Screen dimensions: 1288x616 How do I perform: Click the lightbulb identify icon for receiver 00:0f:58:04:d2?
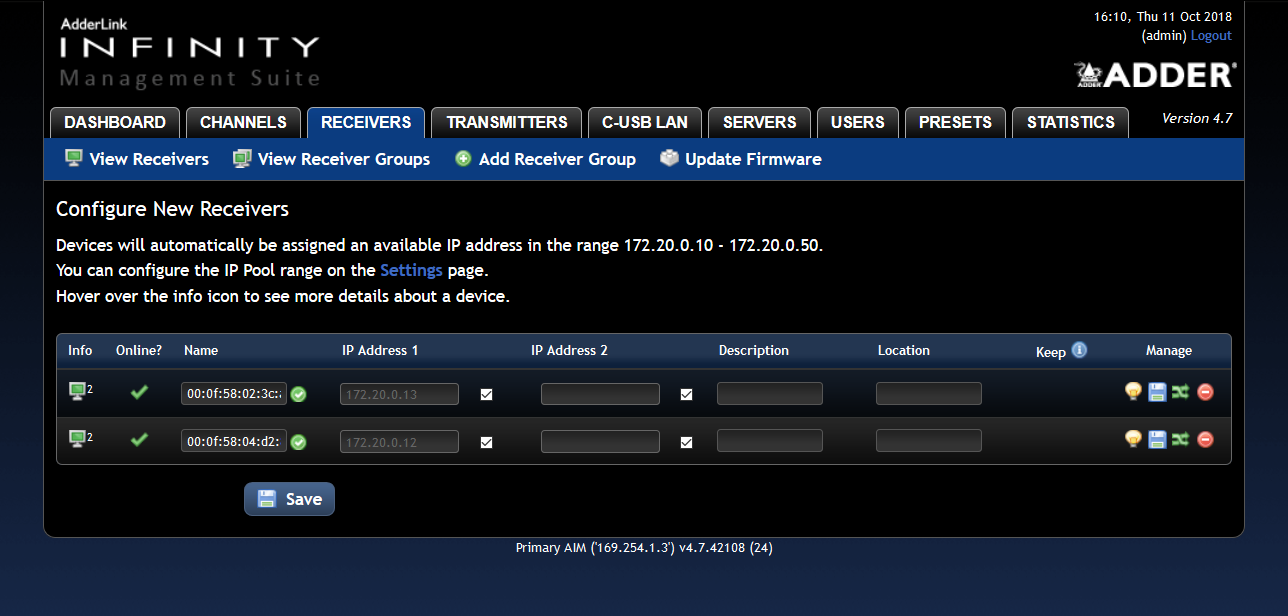point(1133,439)
